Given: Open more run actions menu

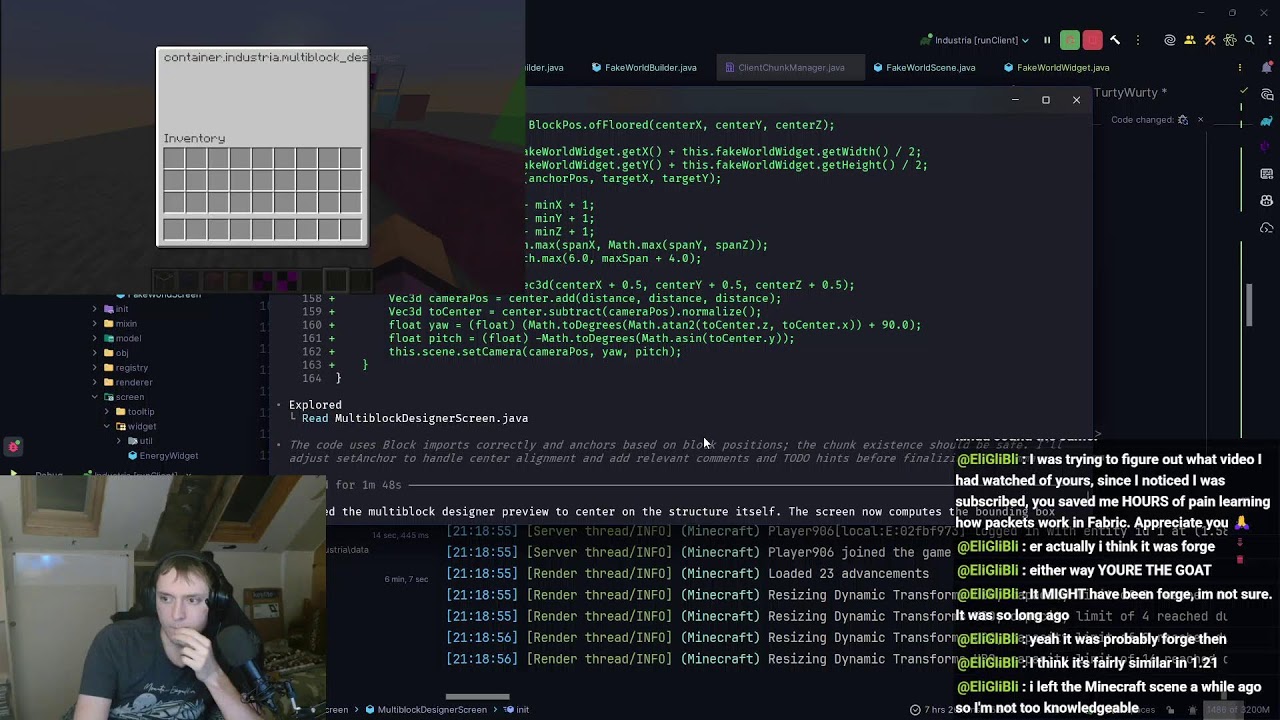Looking at the screenshot, I should (x=1138, y=40).
